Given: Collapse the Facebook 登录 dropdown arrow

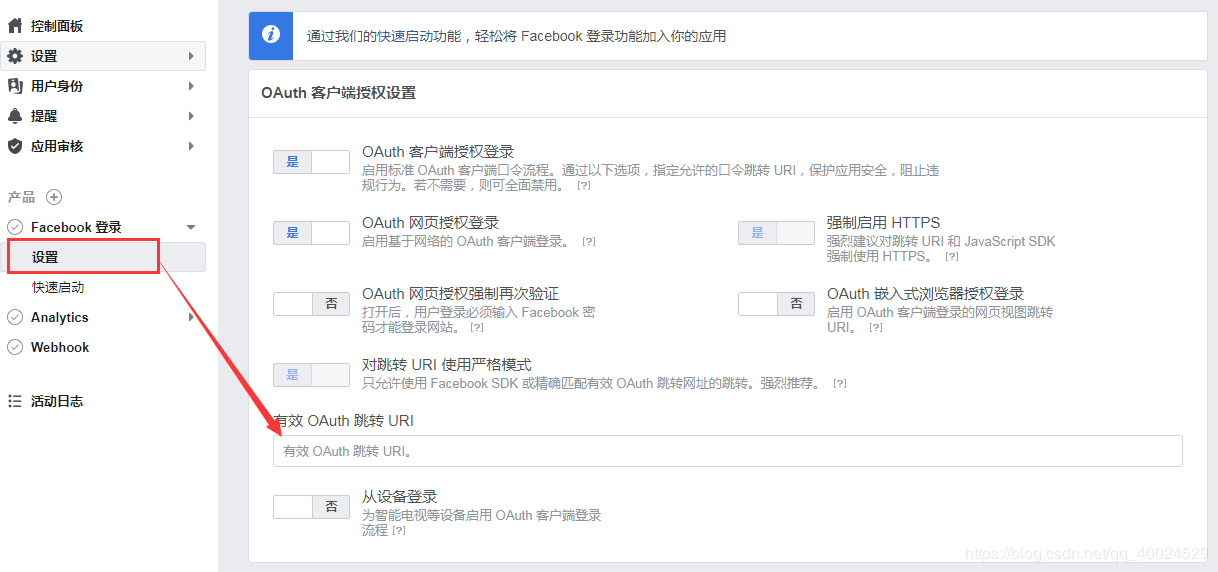Looking at the screenshot, I should (191, 227).
